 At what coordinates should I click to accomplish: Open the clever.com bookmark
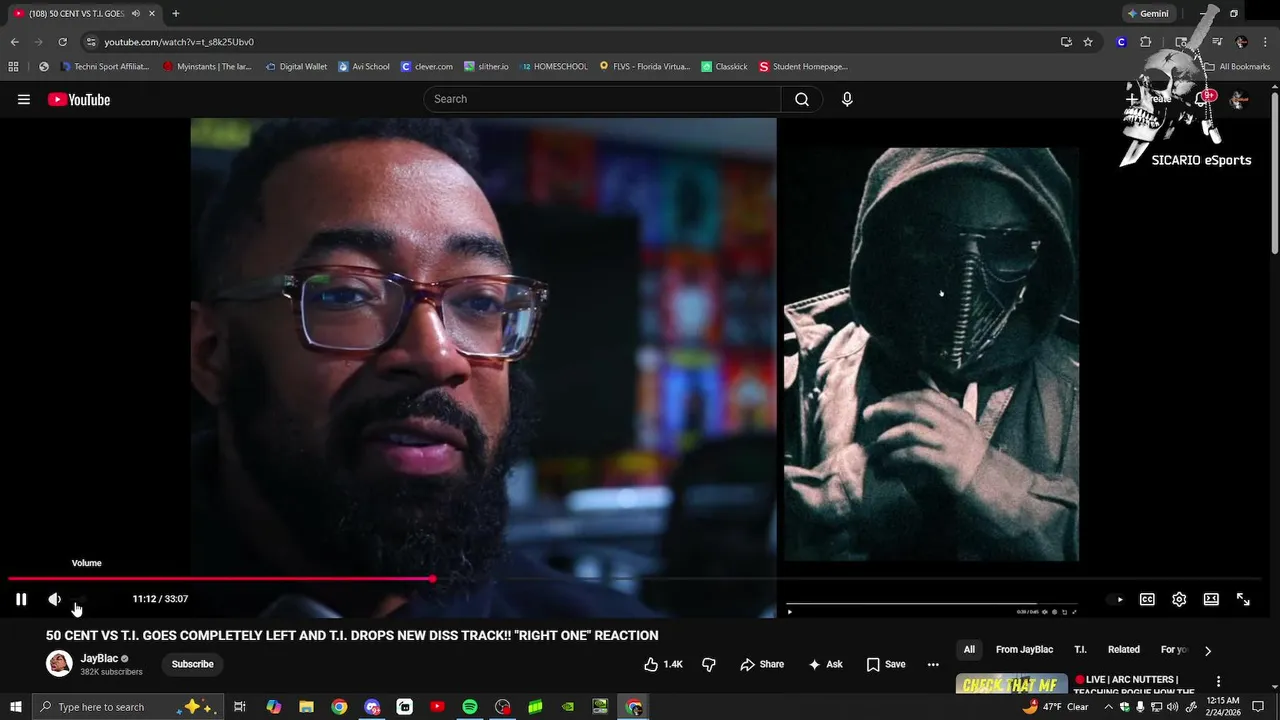coord(427,67)
